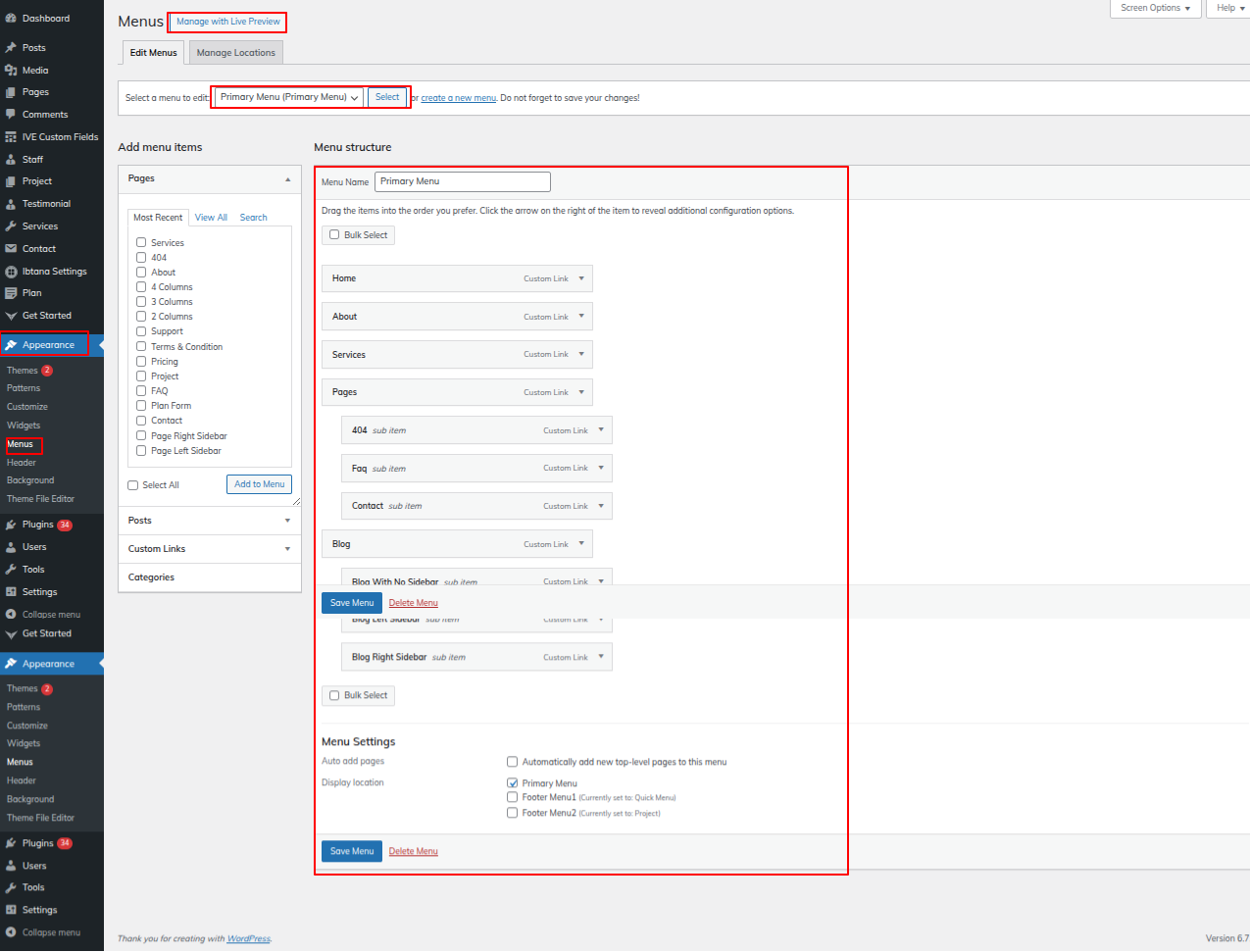The width and height of the screenshot is (1250, 952).
Task: Enable Footer Menu1 display location
Action: (512, 798)
